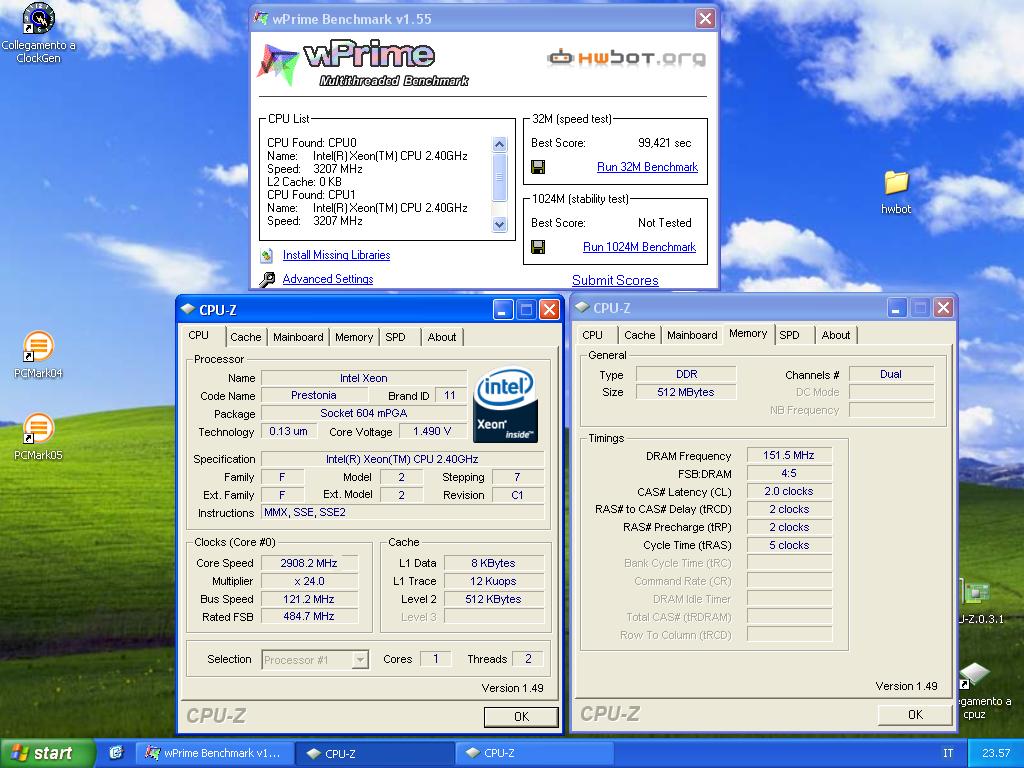This screenshot has height=768, width=1024.
Task: Open the Windows Start menu
Action: [x=48, y=753]
